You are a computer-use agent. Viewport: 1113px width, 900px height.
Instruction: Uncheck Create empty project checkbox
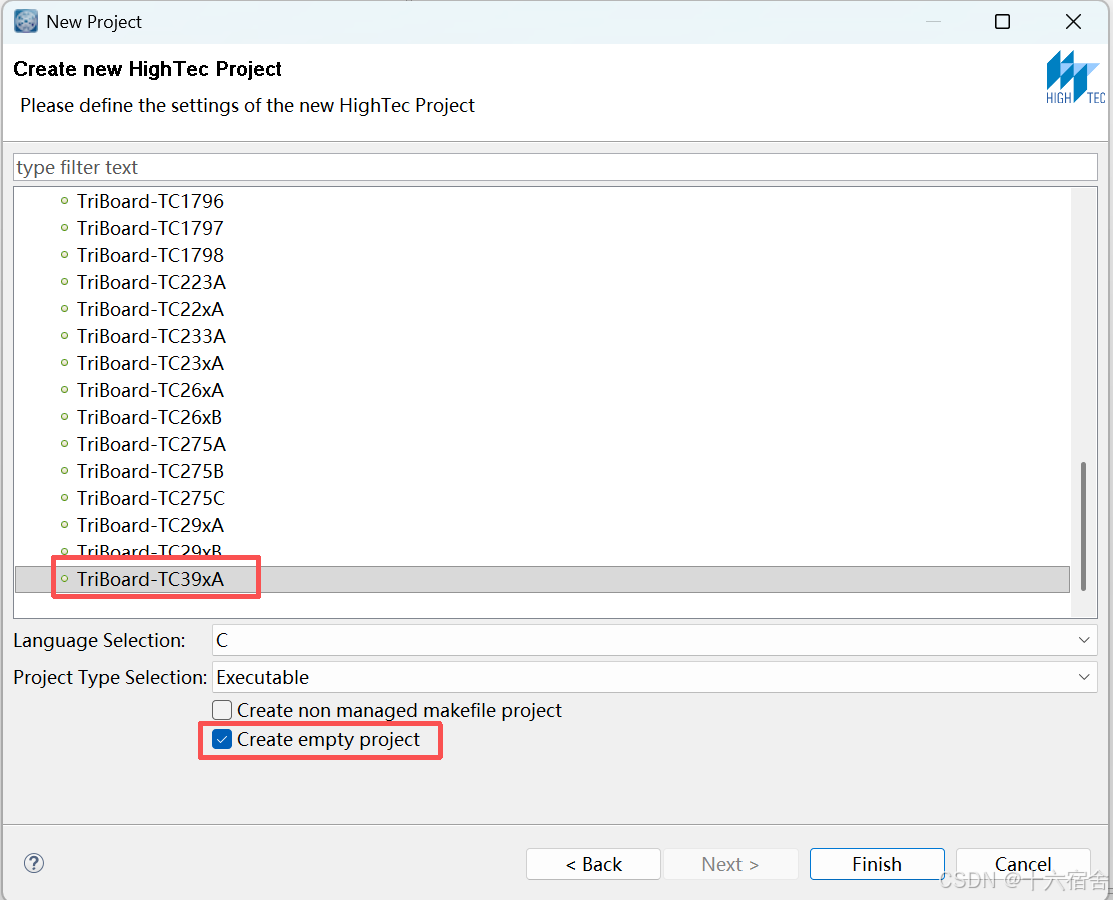tap(222, 740)
